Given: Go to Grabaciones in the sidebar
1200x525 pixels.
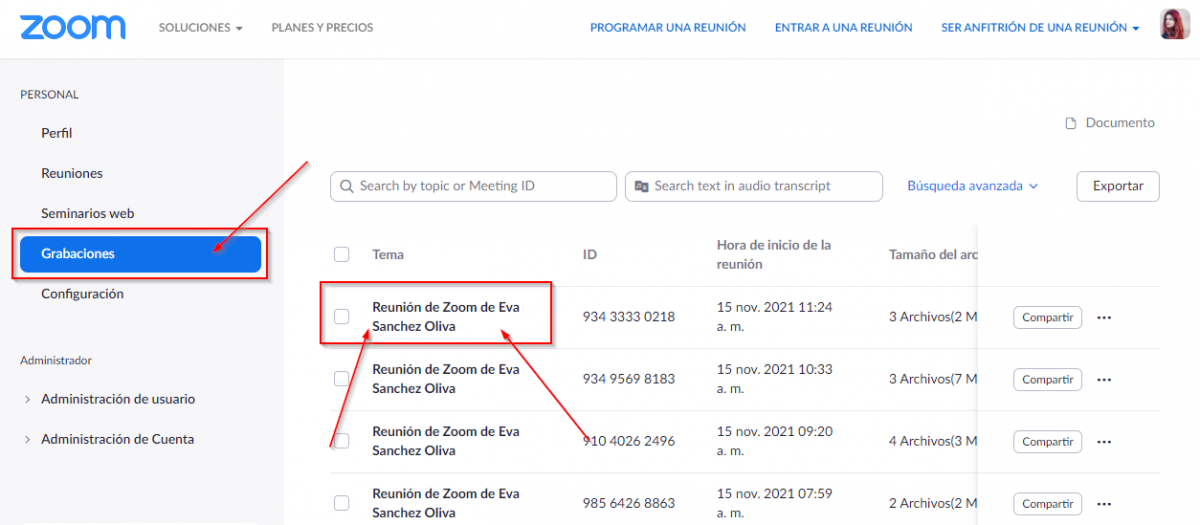Looking at the screenshot, I should click(140, 254).
